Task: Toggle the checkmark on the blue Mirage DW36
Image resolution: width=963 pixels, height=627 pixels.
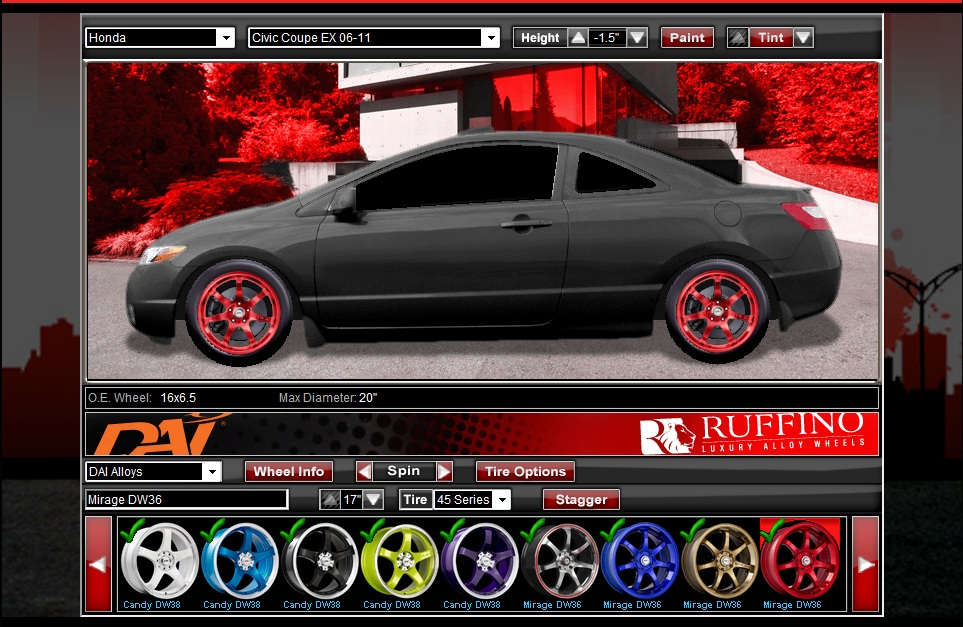Action: point(612,534)
